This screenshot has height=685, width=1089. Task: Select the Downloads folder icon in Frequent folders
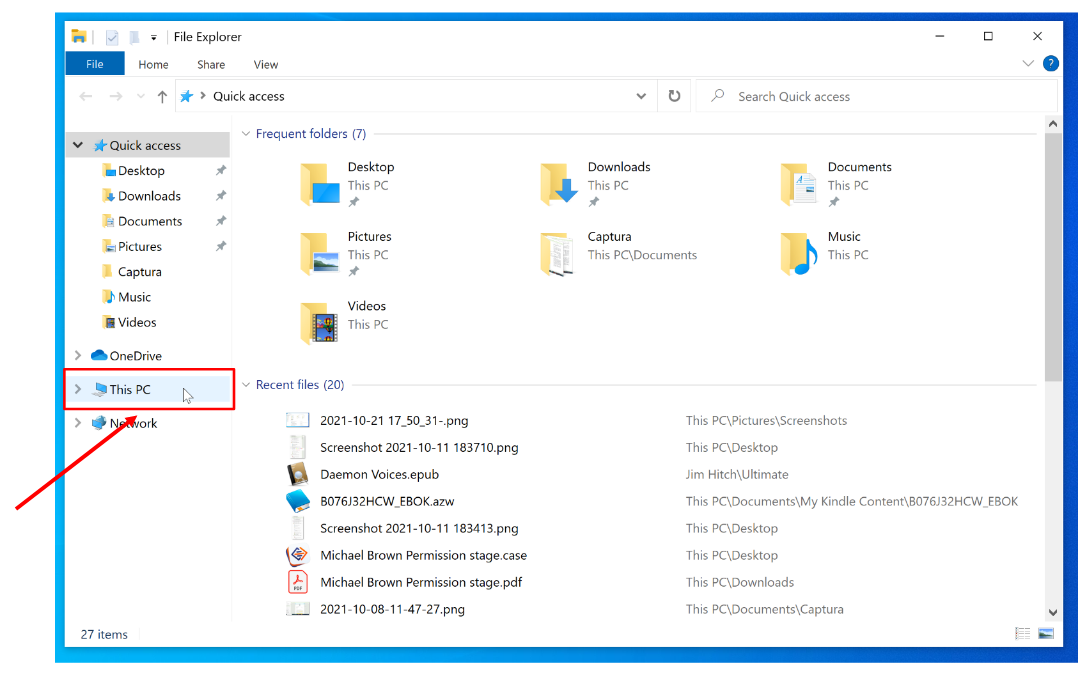pyautogui.click(x=560, y=184)
